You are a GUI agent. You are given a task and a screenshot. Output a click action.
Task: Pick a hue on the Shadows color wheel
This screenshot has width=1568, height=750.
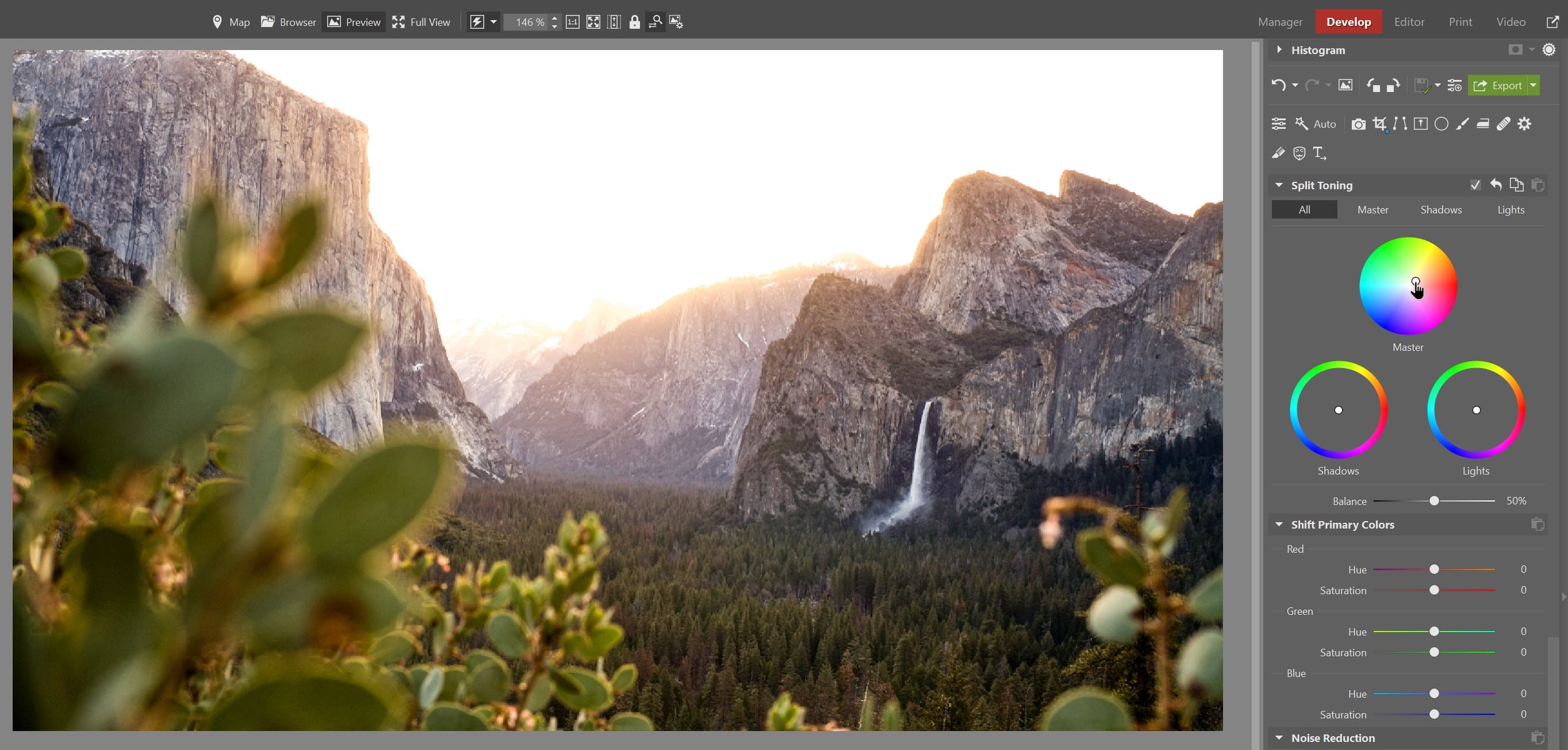1339,409
